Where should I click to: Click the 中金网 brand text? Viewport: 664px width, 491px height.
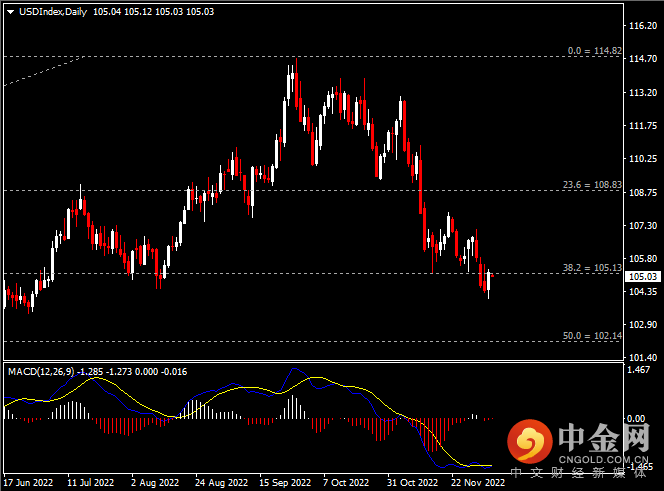coord(602,436)
